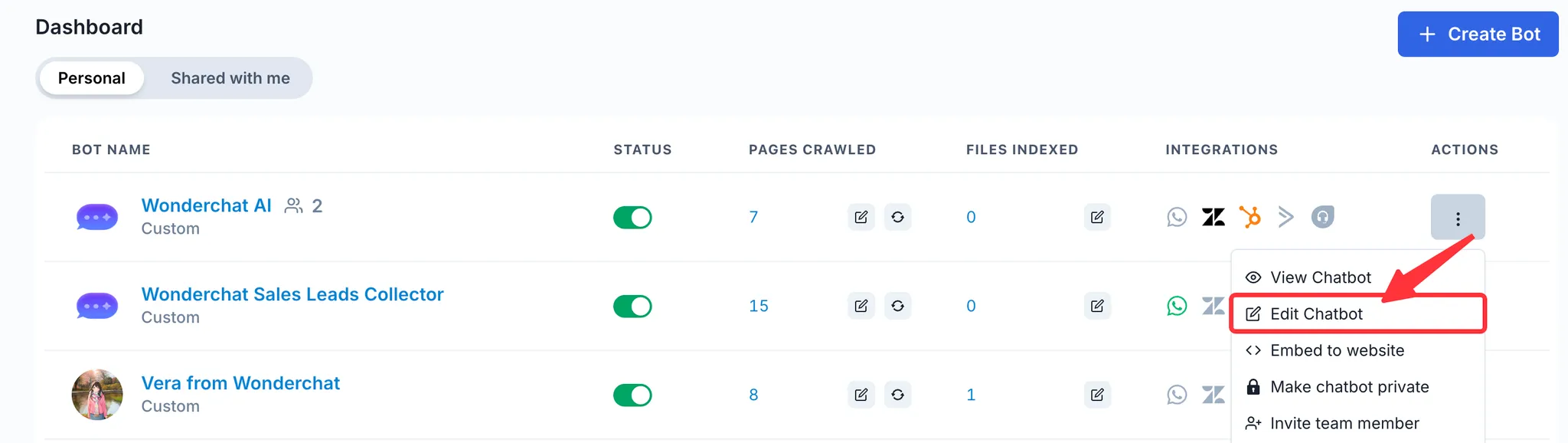
Task: Toggle status of Wonderchat Sales Leads Collector
Action: 632,307
